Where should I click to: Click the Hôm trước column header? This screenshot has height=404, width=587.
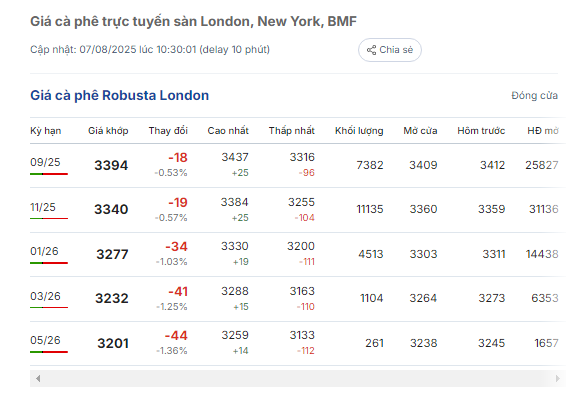click(x=481, y=131)
